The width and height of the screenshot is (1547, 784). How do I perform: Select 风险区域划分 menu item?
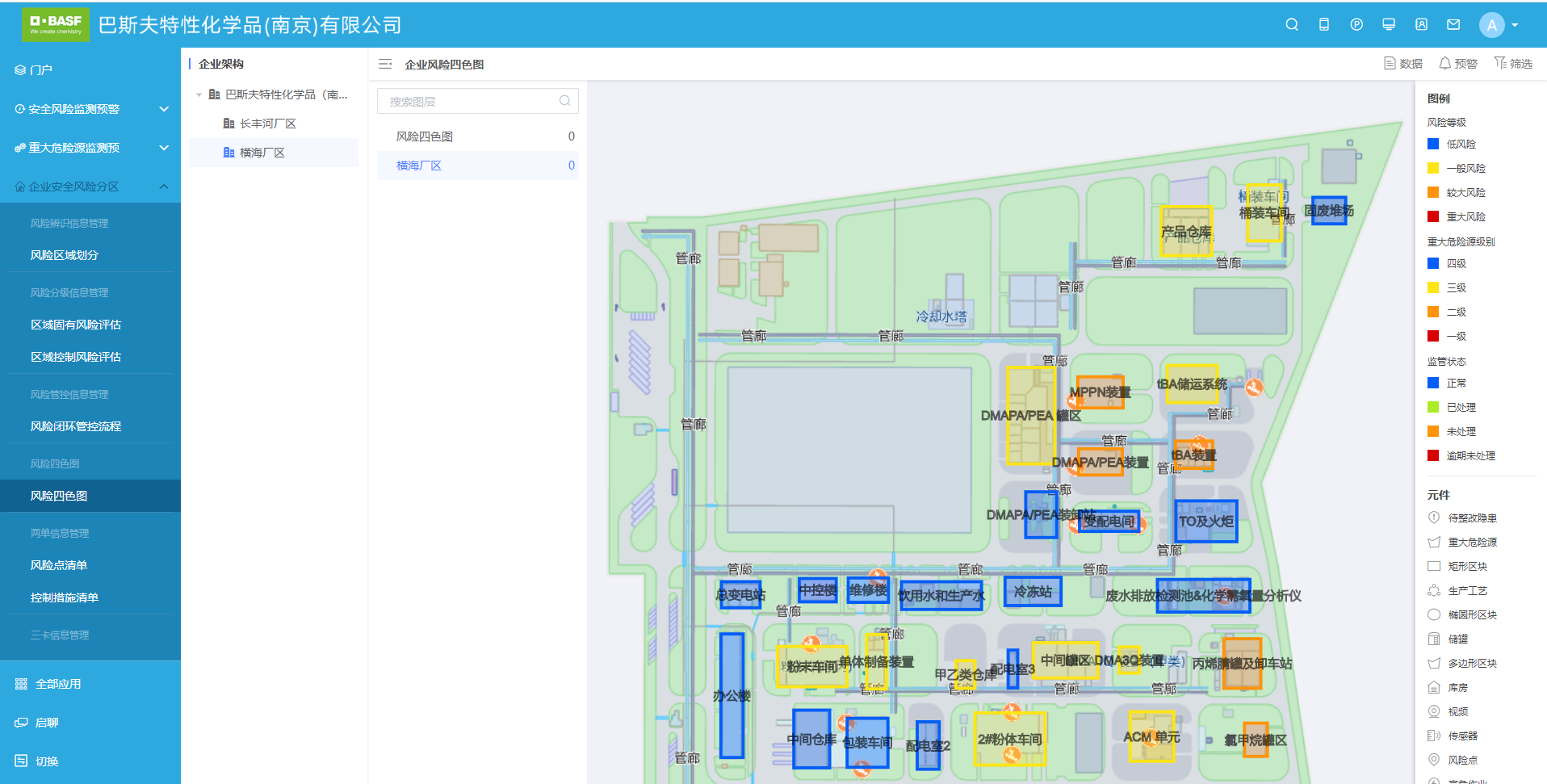pos(65,255)
